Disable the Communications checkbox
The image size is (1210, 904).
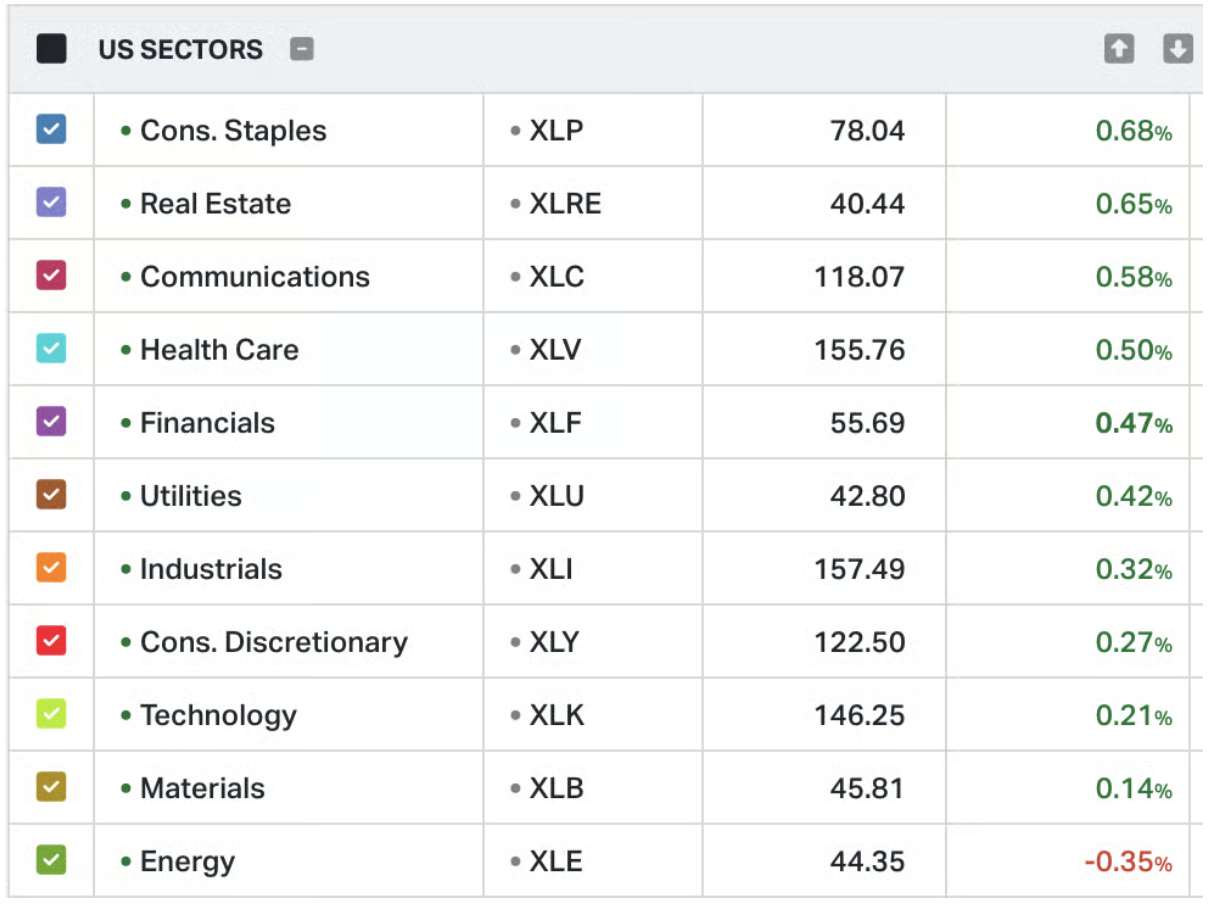coord(51,276)
